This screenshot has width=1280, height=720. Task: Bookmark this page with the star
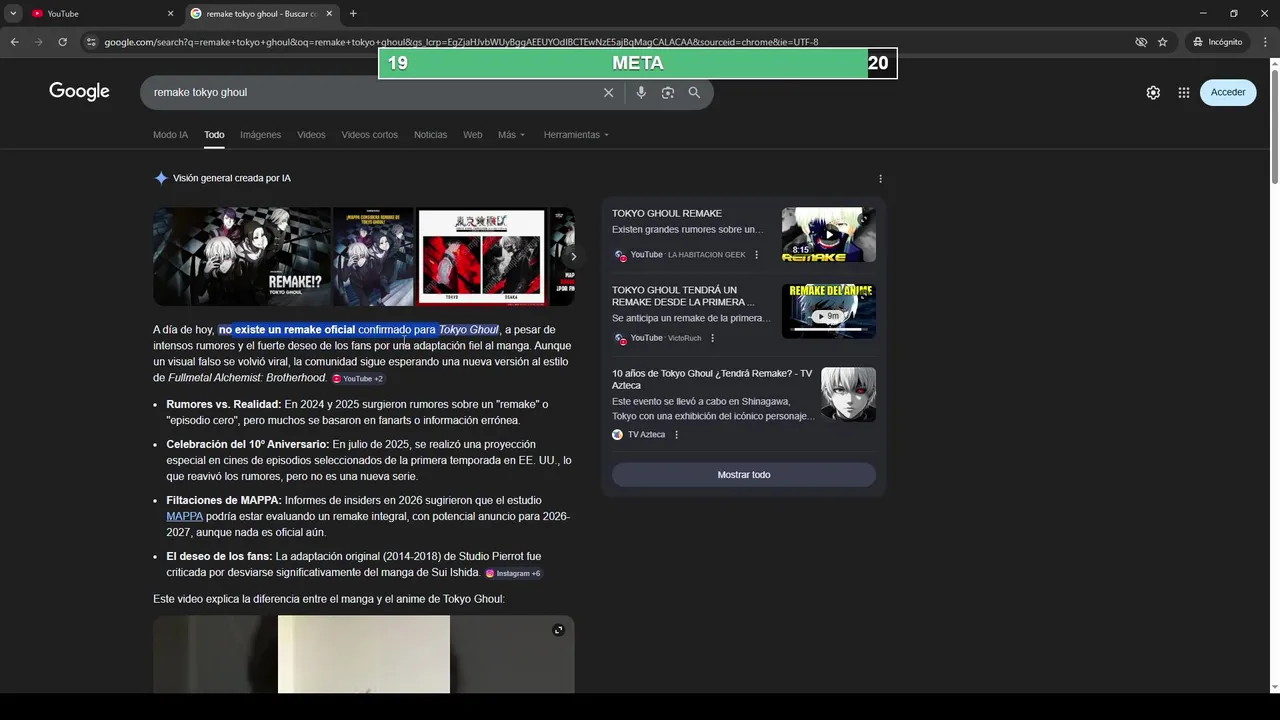[x=1163, y=42]
